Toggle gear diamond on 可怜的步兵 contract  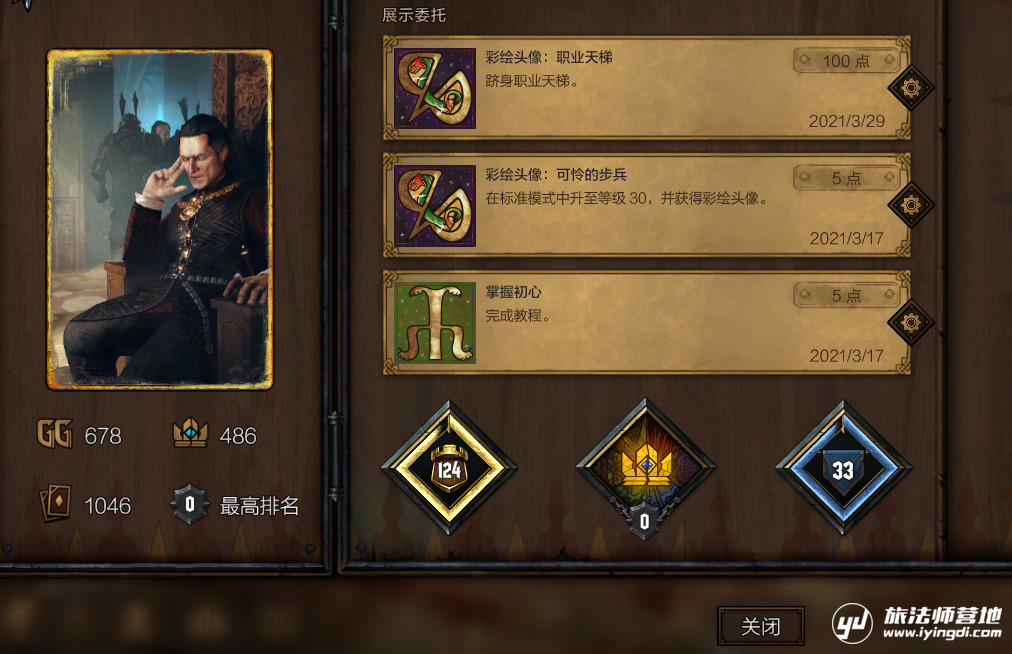click(x=911, y=205)
